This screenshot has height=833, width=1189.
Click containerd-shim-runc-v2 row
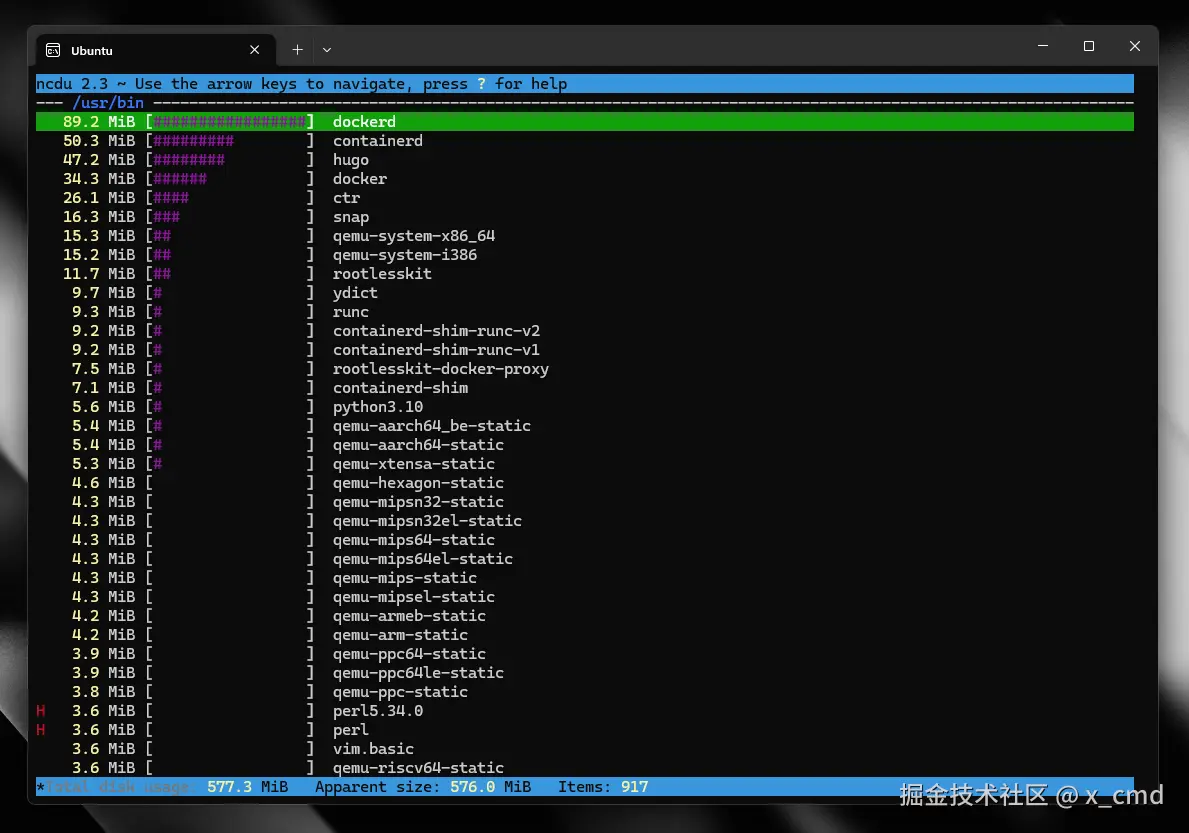coord(585,330)
